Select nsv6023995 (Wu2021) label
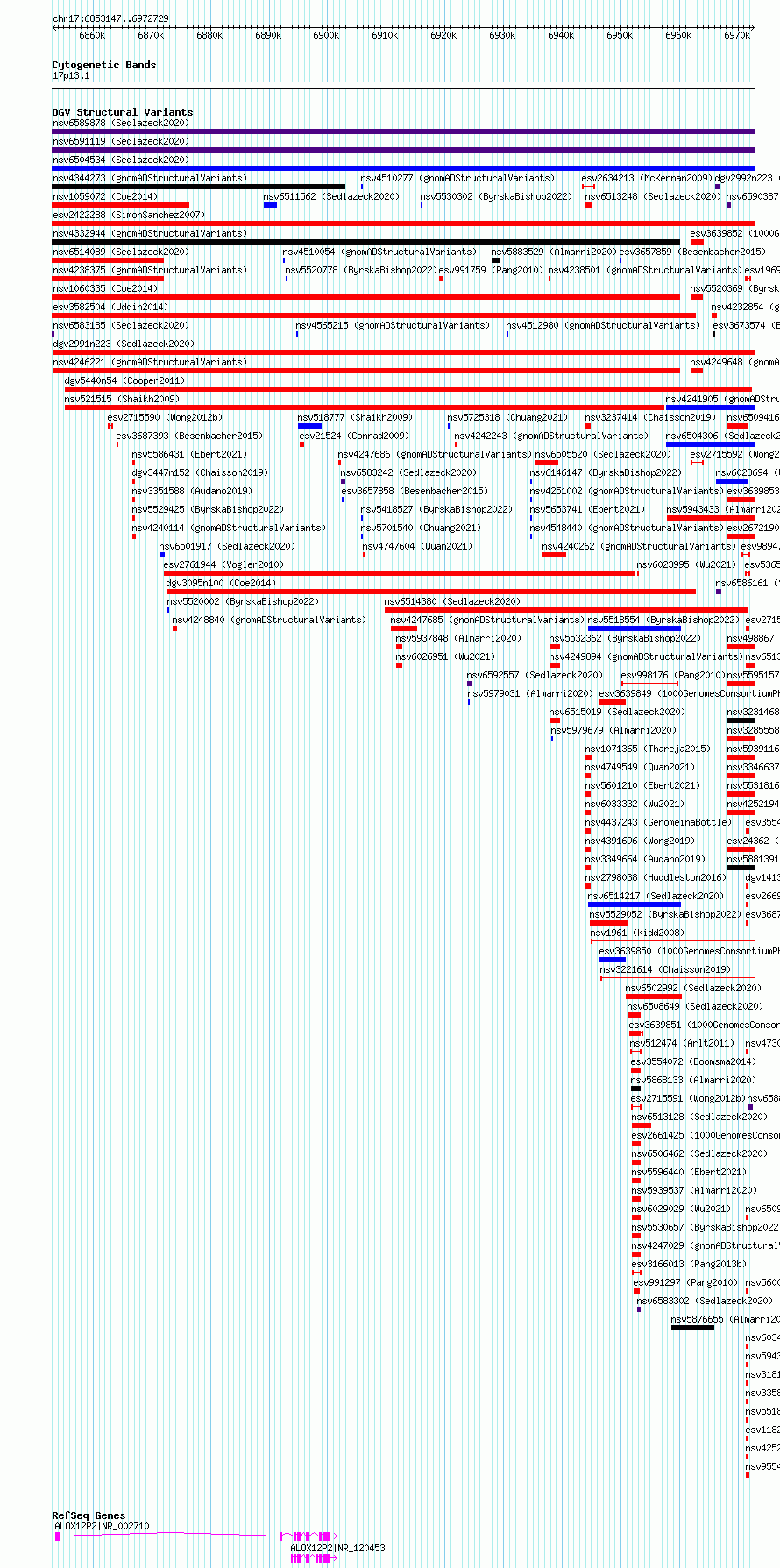The width and height of the screenshot is (780, 1568). tap(687, 564)
